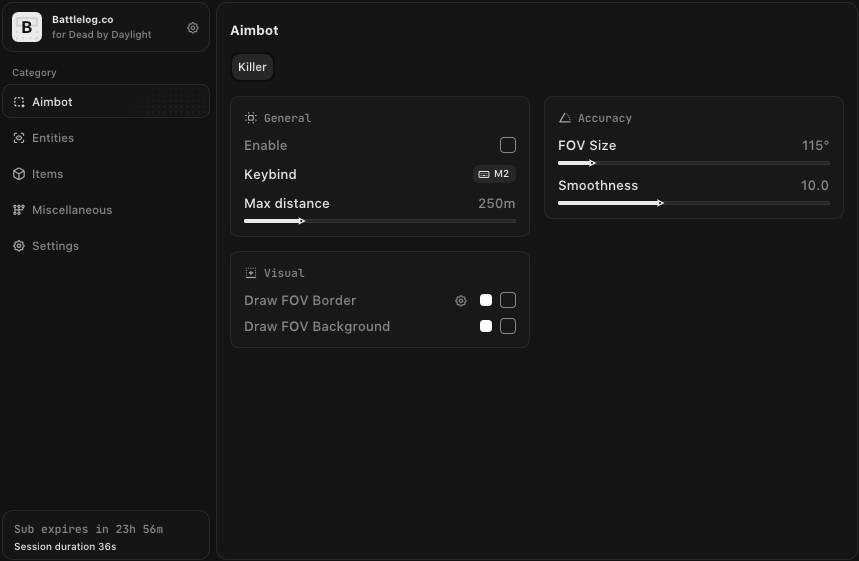859x561 pixels.
Task: Change the M2 keybind button
Action: coord(494,174)
